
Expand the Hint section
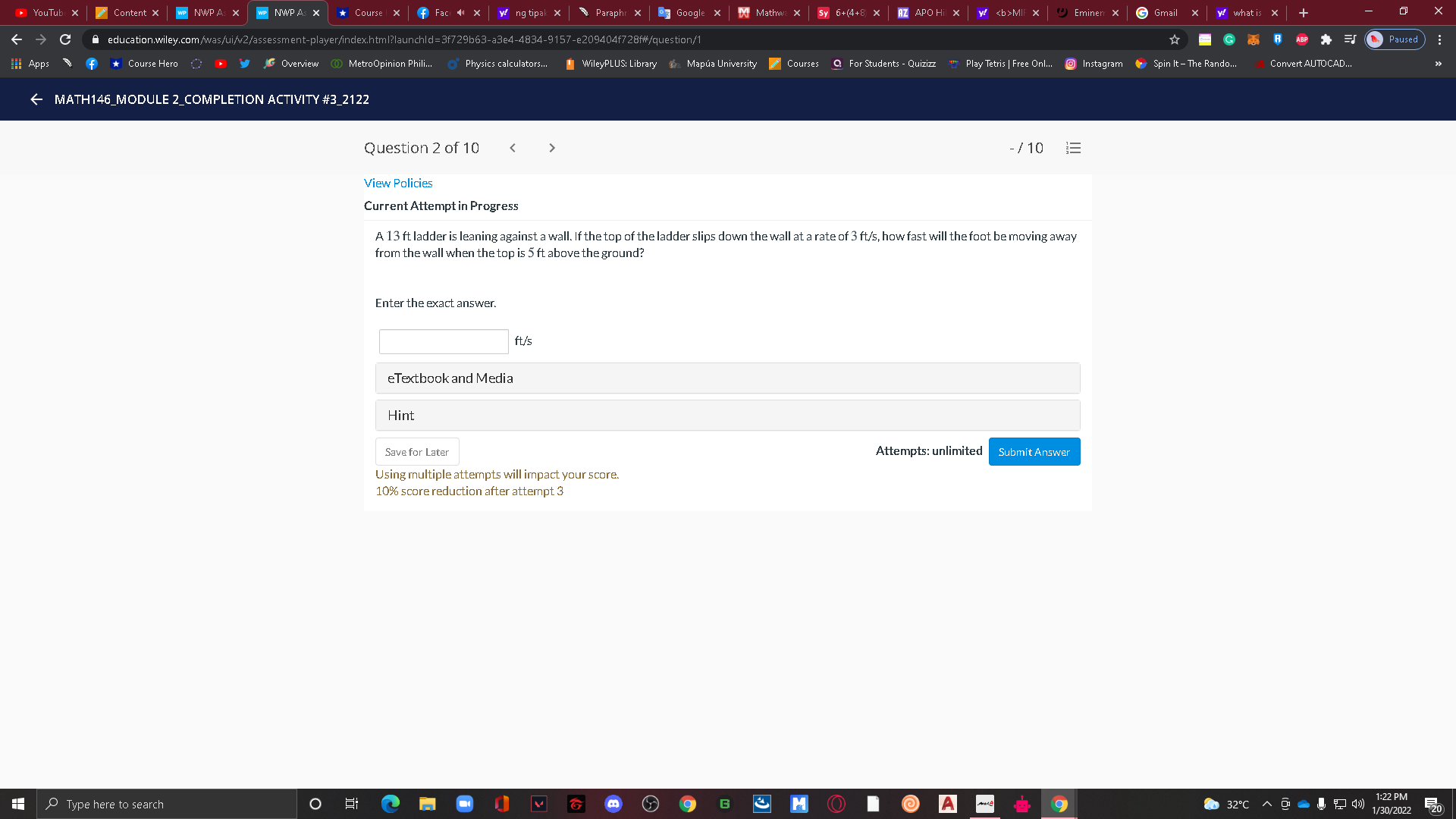[x=727, y=415]
